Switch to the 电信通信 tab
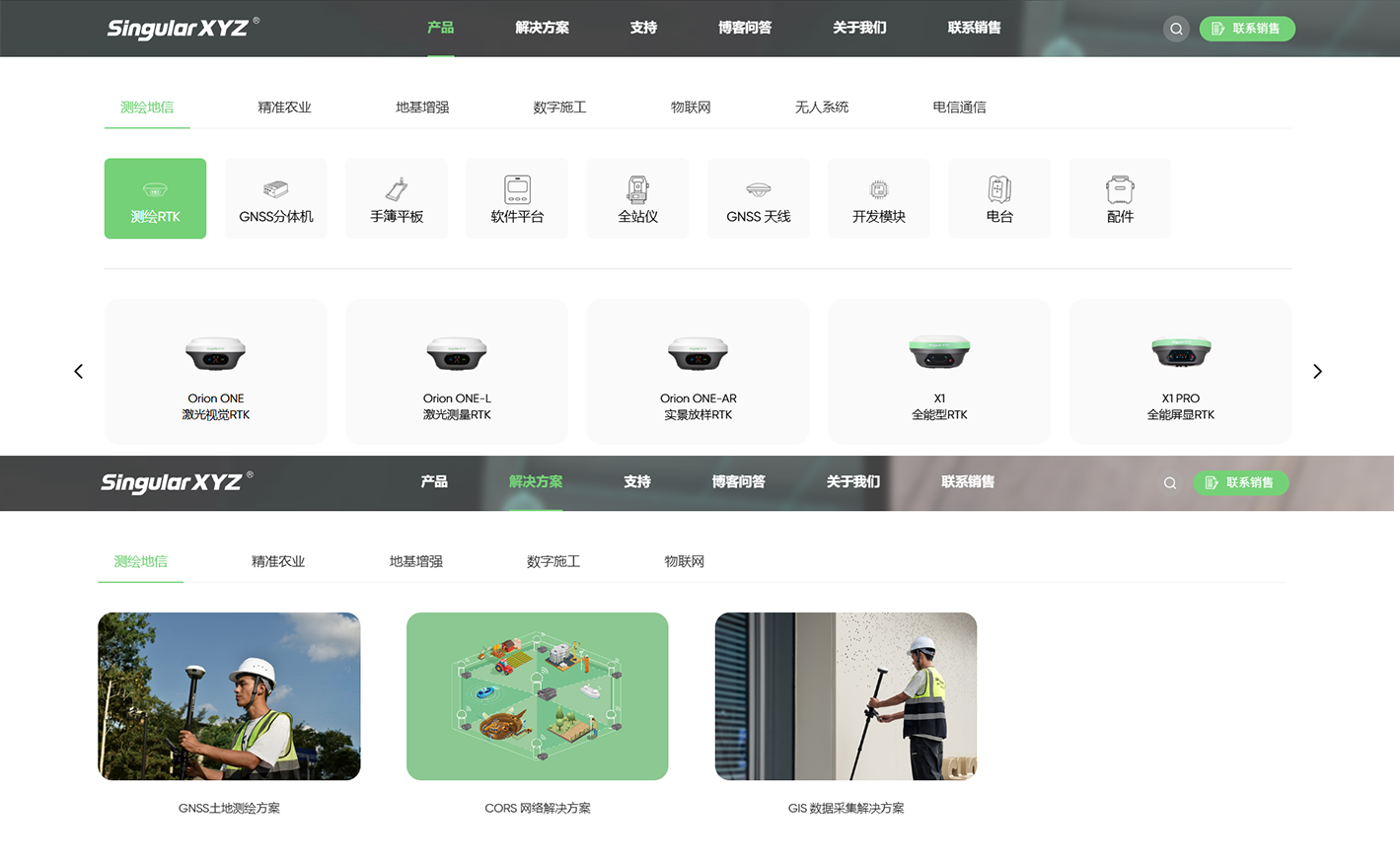Viewport: 1400px width, 862px height. (x=959, y=108)
